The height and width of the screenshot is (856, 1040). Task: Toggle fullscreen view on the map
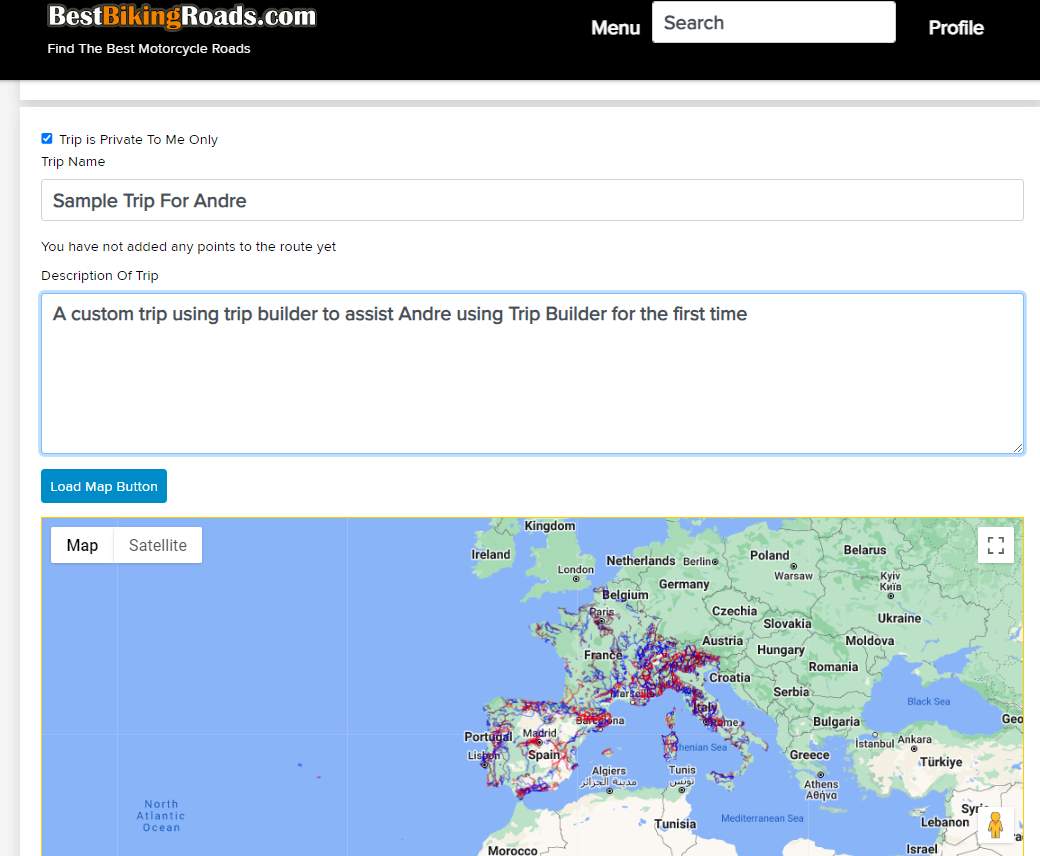point(995,545)
